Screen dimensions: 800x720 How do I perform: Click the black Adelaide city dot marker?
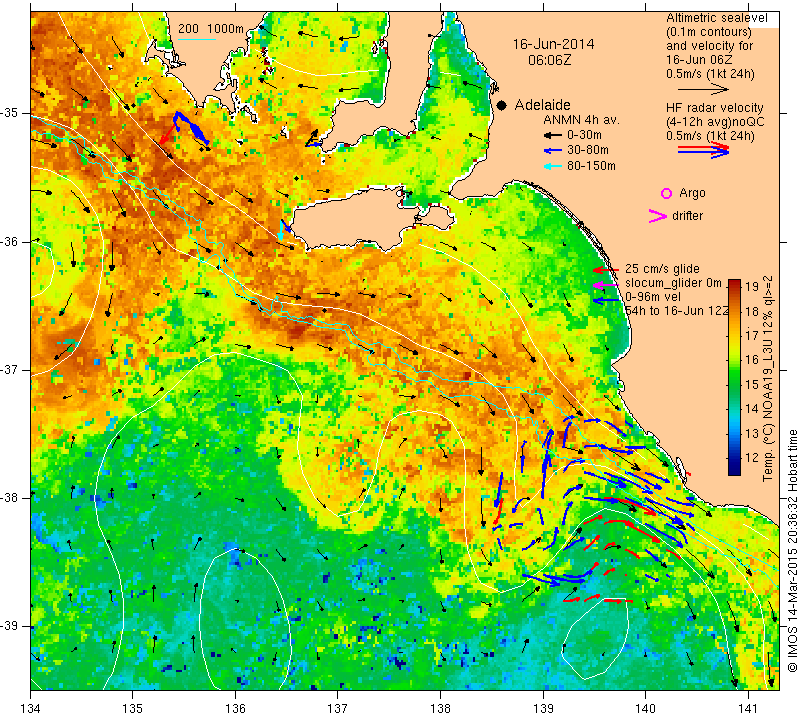(x=502, y=105)
